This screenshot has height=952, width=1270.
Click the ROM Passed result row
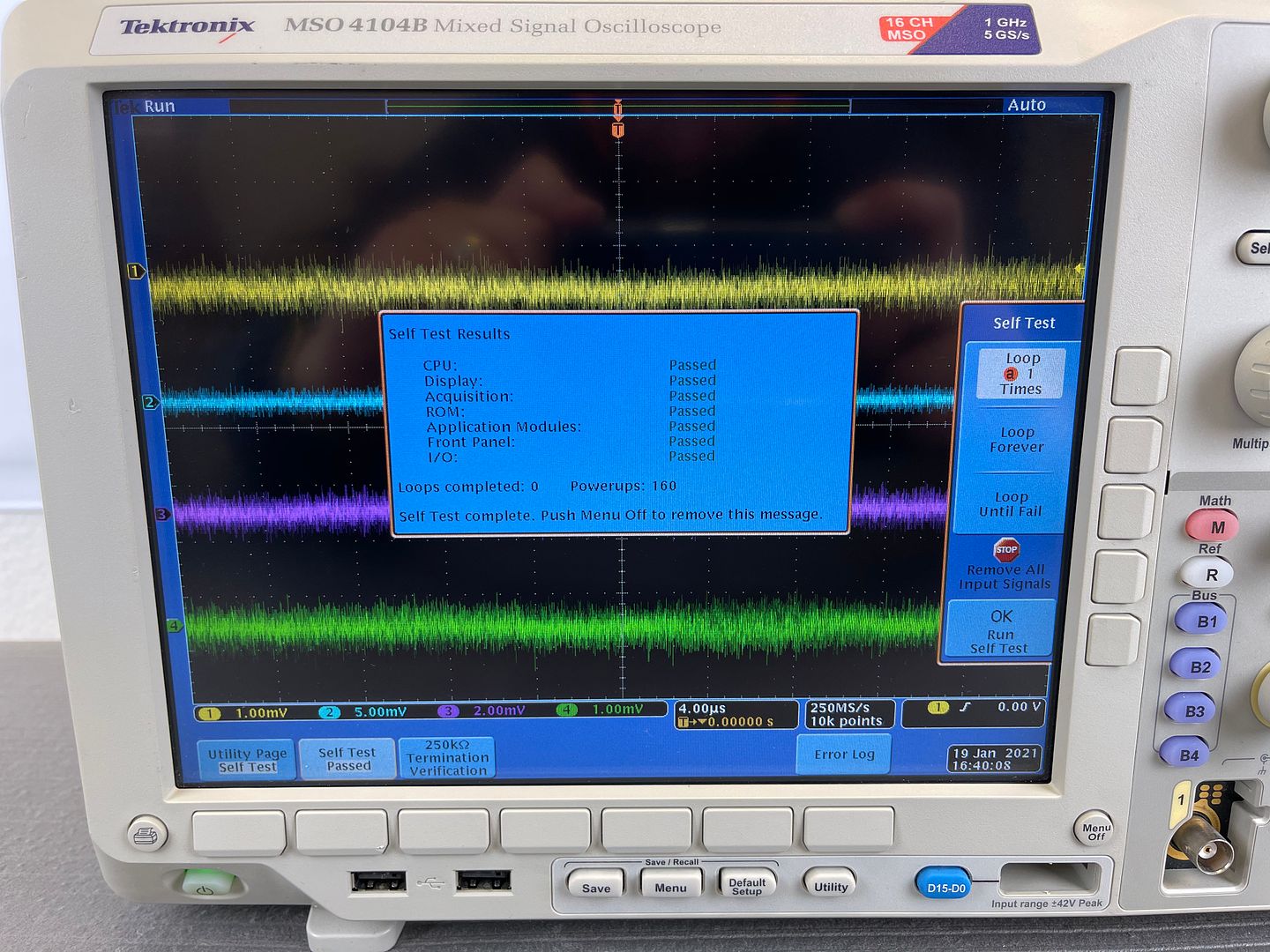(570, 412)
